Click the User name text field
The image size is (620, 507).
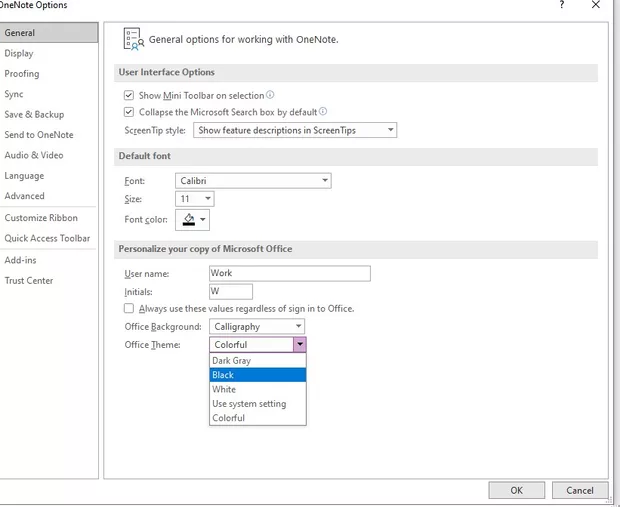(x=289, y=273)
